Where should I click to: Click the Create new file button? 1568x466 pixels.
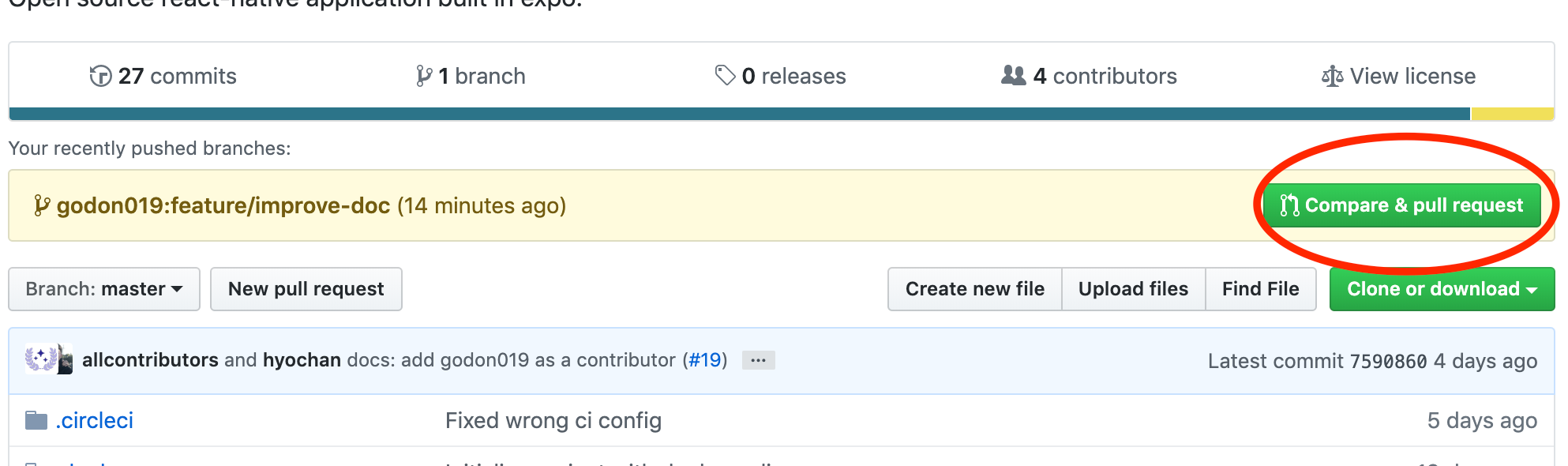point(974,289)
